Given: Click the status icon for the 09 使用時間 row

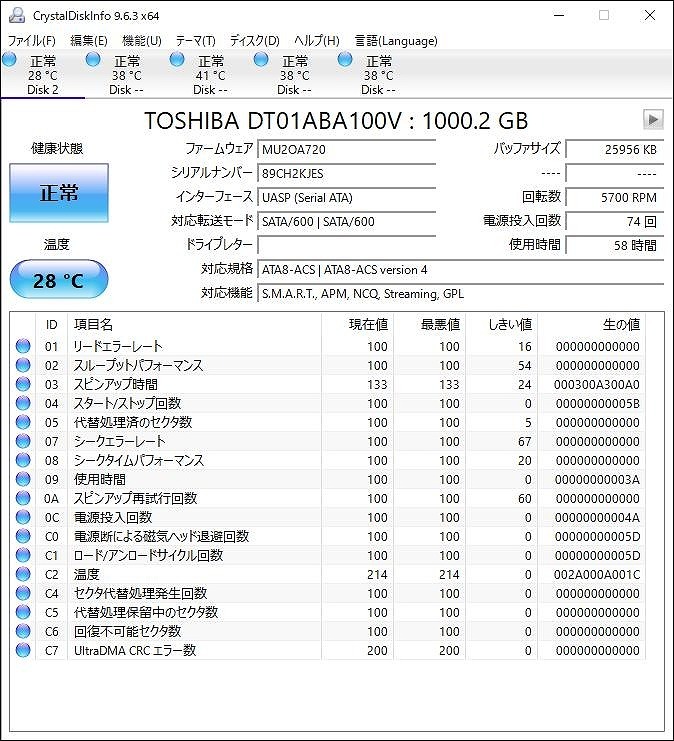Looking at the screenshot, I should (x=23, y=480).
